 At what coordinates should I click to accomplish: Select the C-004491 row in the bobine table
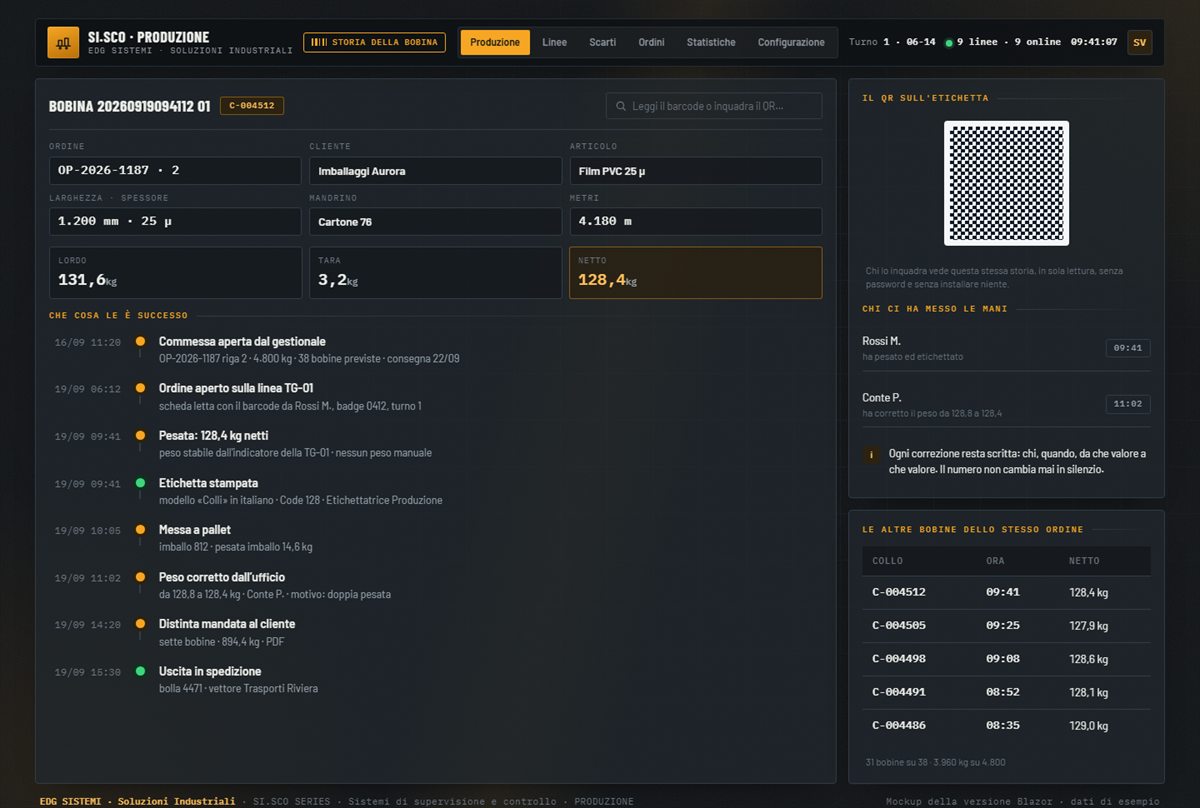click(1006, 692)
